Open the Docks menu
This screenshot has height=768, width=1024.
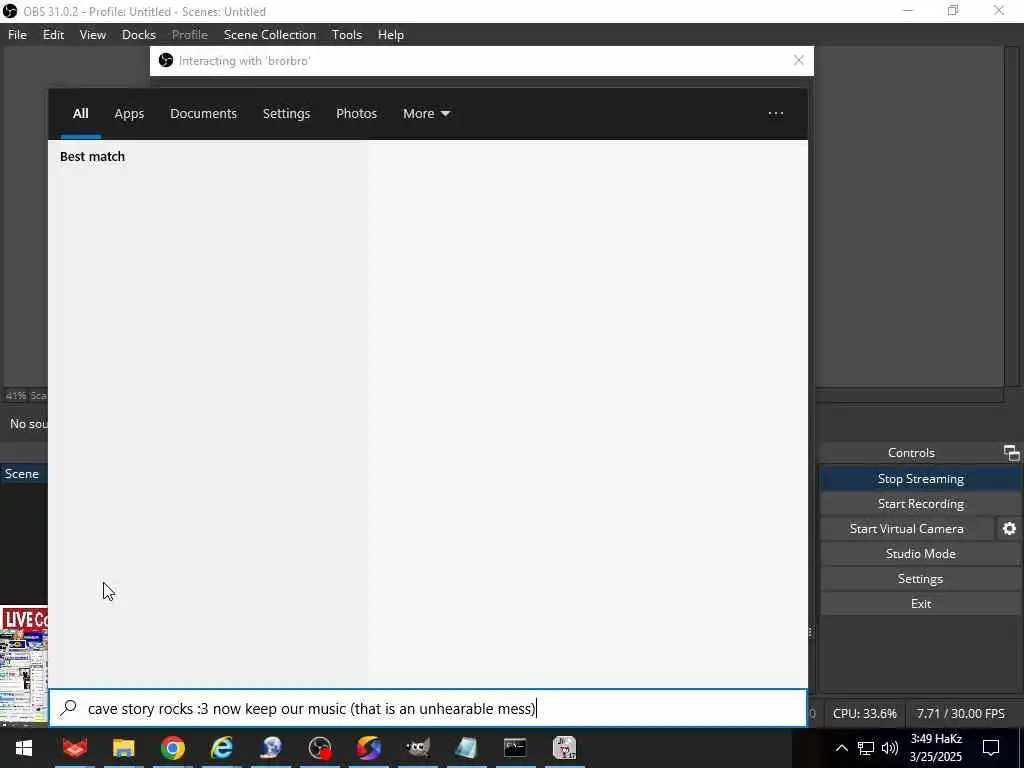[138, 35]
